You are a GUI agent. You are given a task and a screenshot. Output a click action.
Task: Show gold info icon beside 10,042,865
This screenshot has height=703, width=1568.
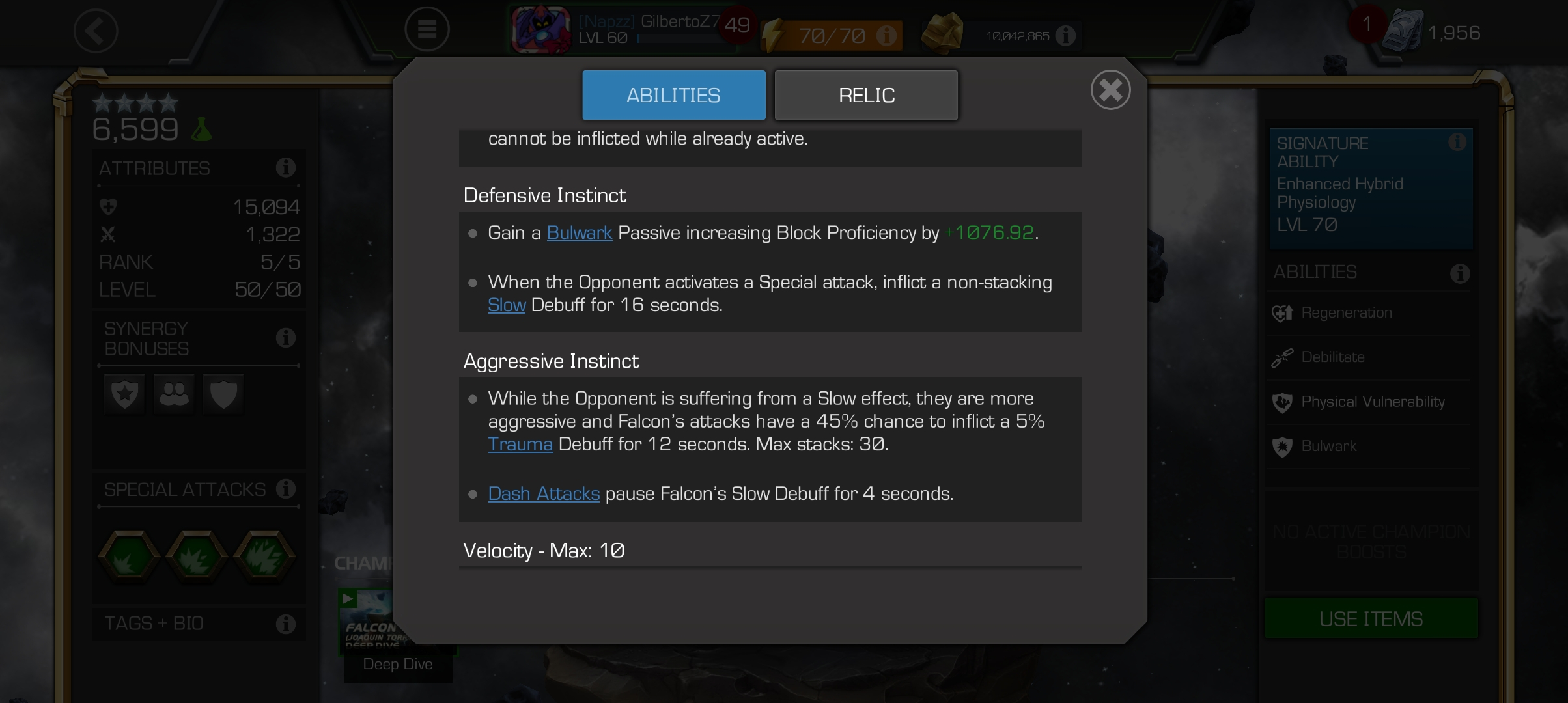(1065, 35)
